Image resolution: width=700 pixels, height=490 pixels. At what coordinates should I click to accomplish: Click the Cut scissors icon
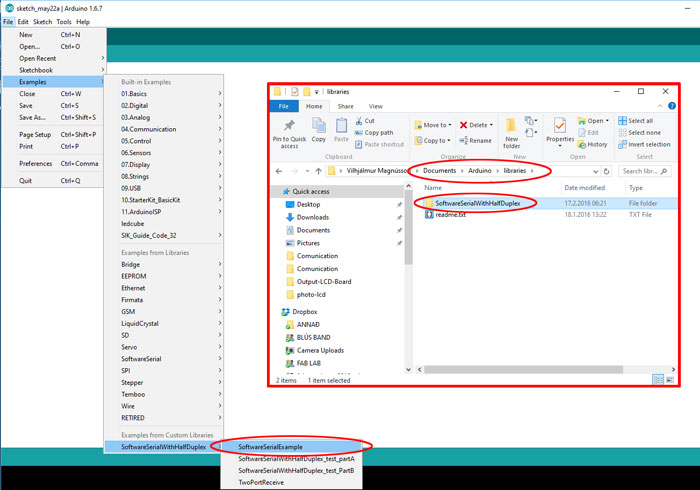(x=359, y=121)
